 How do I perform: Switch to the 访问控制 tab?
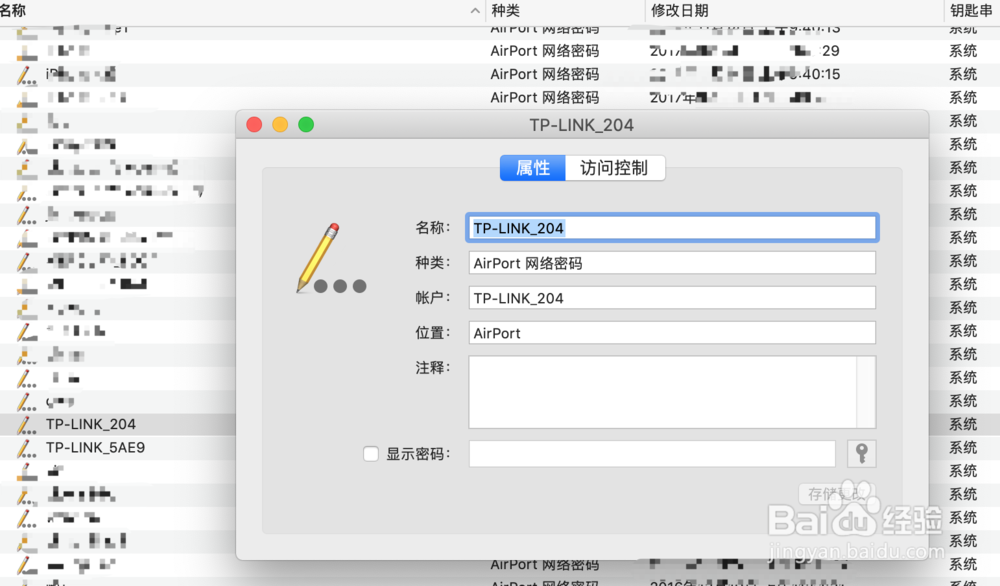coord(615,168)
